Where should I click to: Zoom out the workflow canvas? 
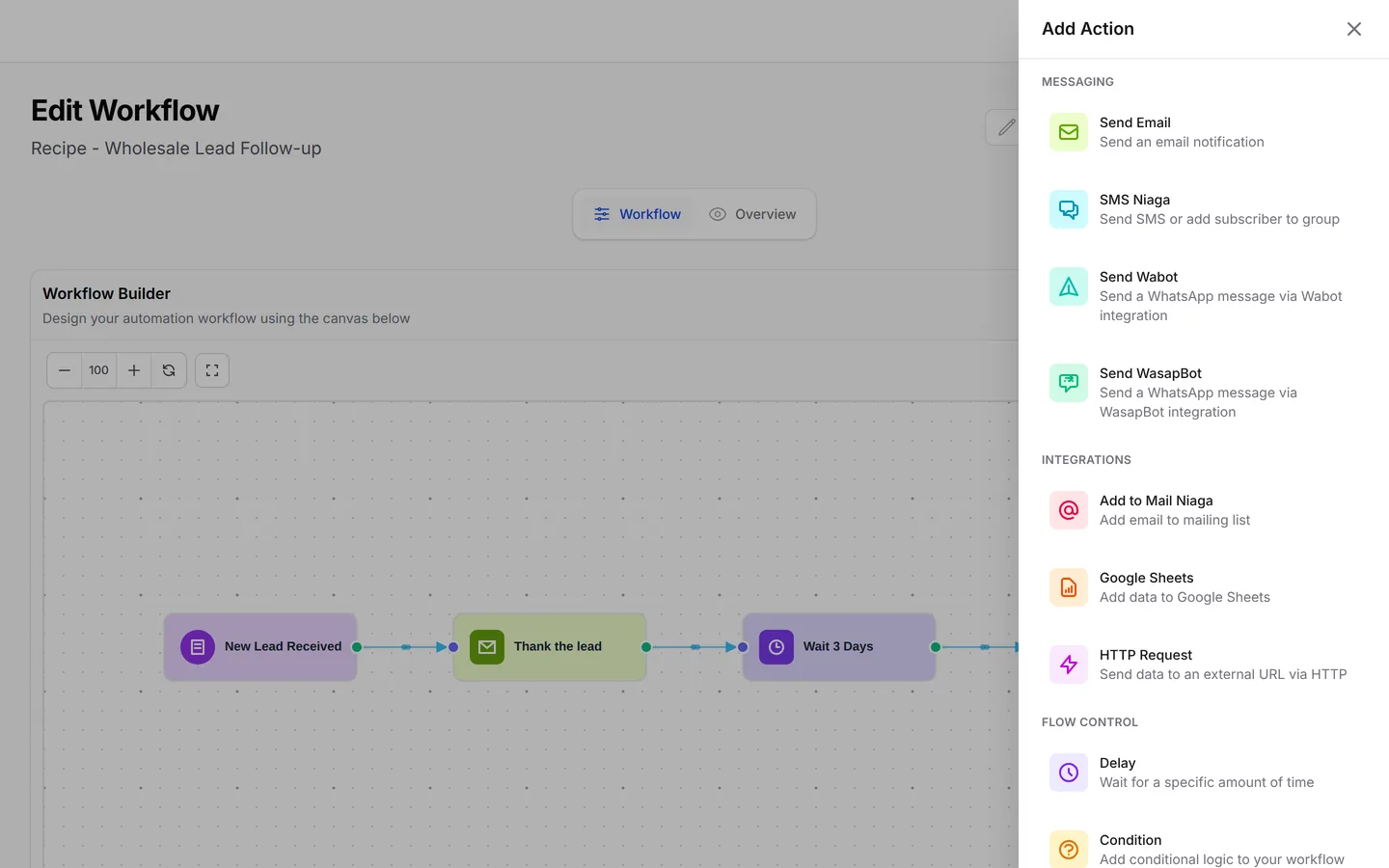coord(65,370)
